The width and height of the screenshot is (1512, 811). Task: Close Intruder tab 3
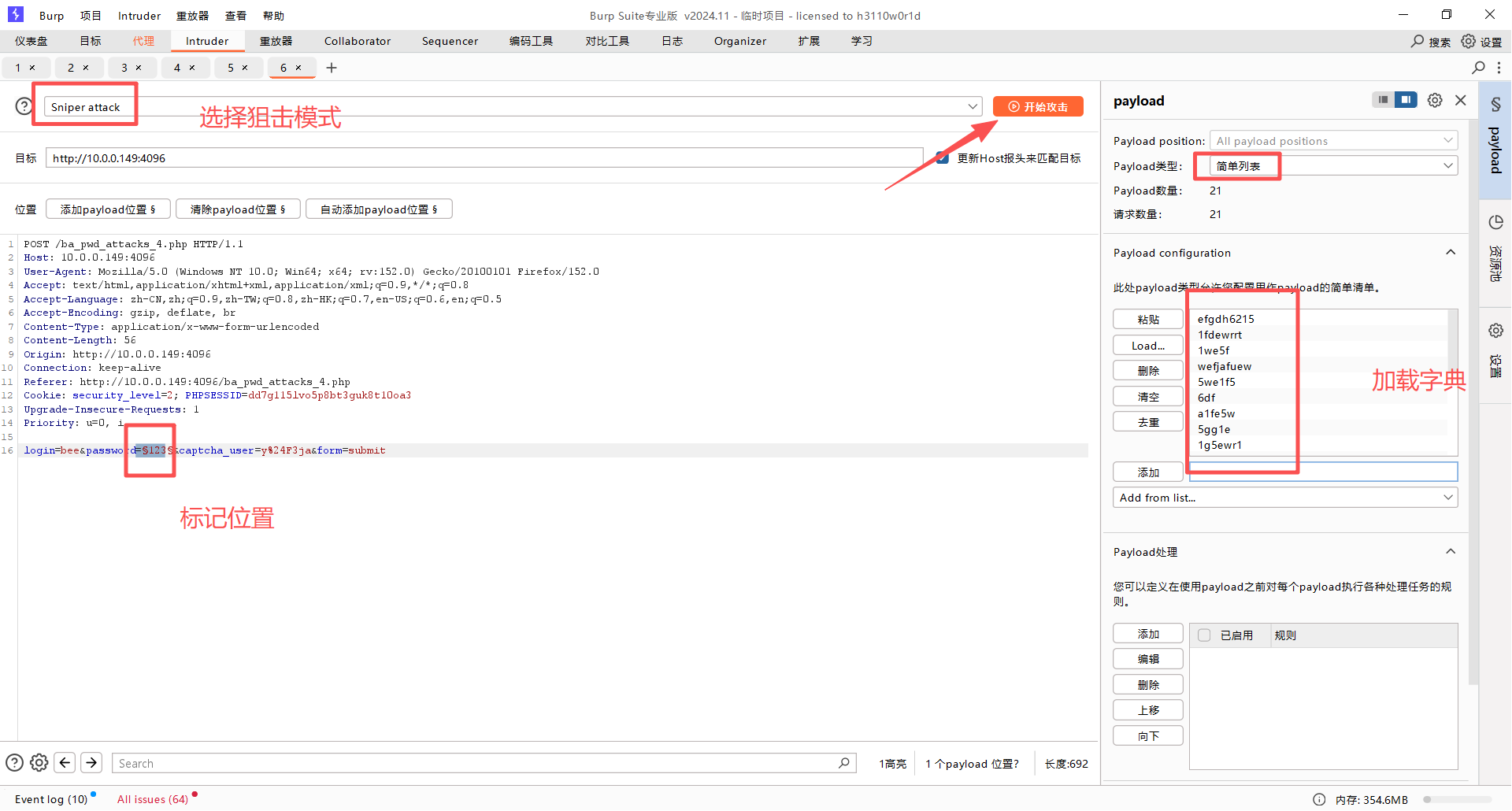tap(139, 68)
